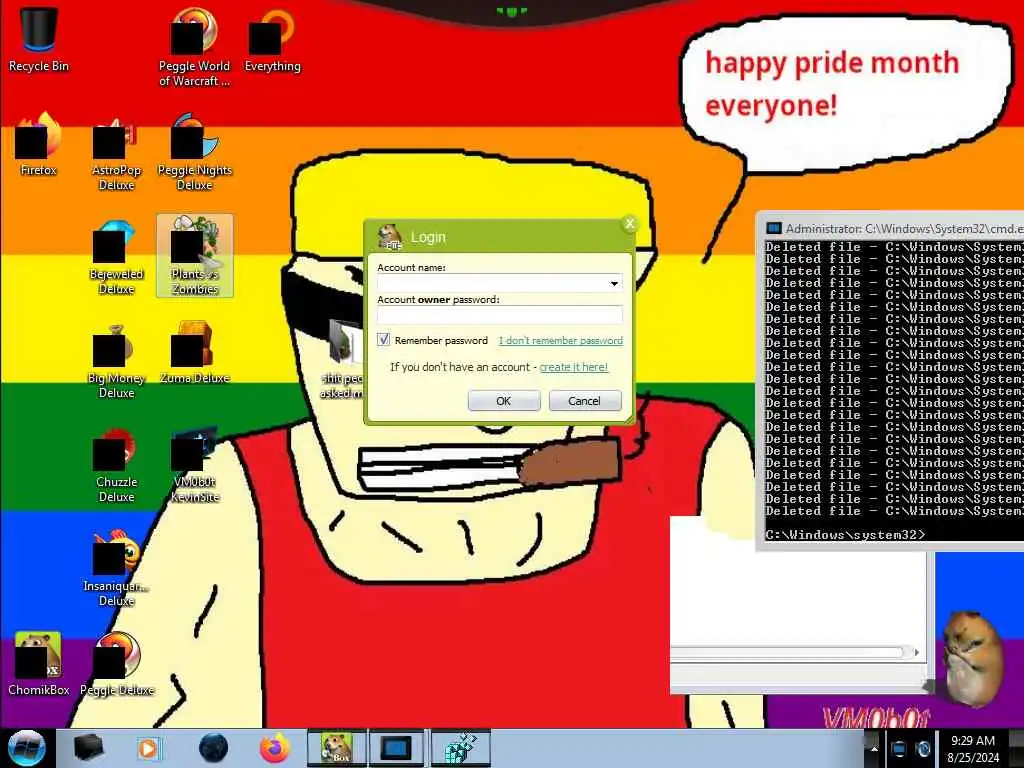Viewport: 1024px width, 768px height.
Task: Launch Insaniquarium Deluxe desktop icon
Action: 116,568
